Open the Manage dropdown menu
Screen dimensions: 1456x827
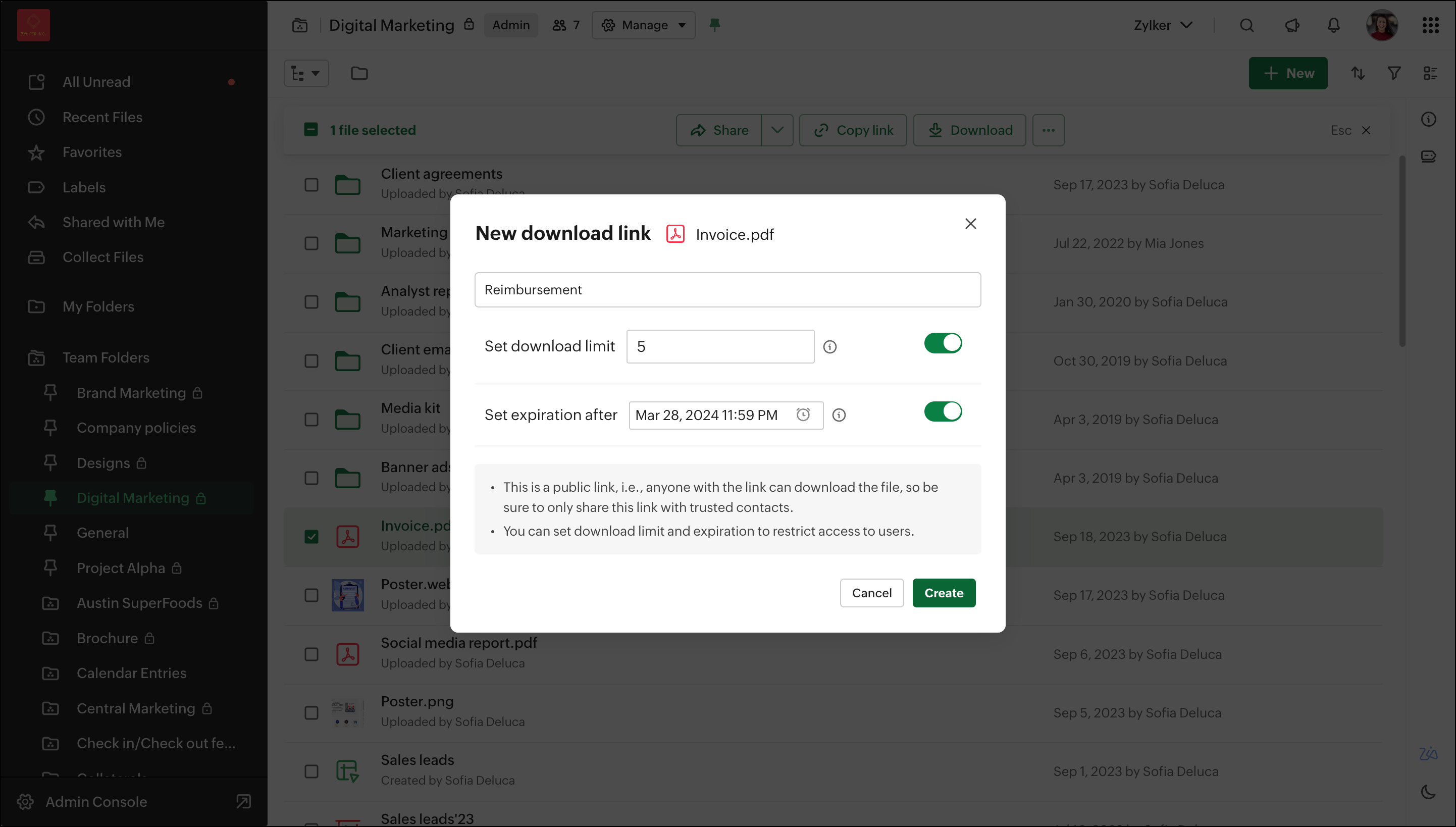[x=643, y=25]
